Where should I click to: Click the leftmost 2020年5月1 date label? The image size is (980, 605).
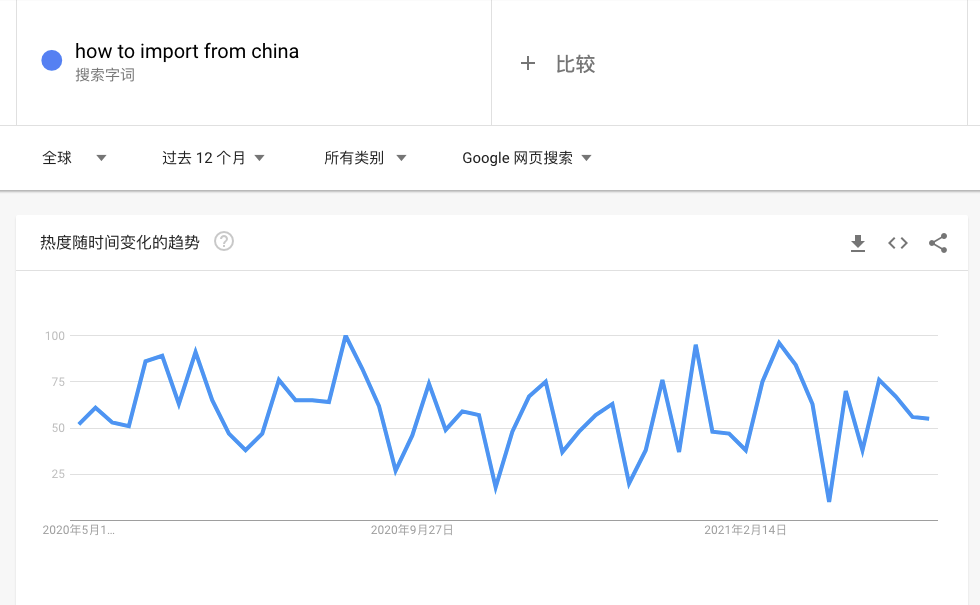click(x=80, y=530)
